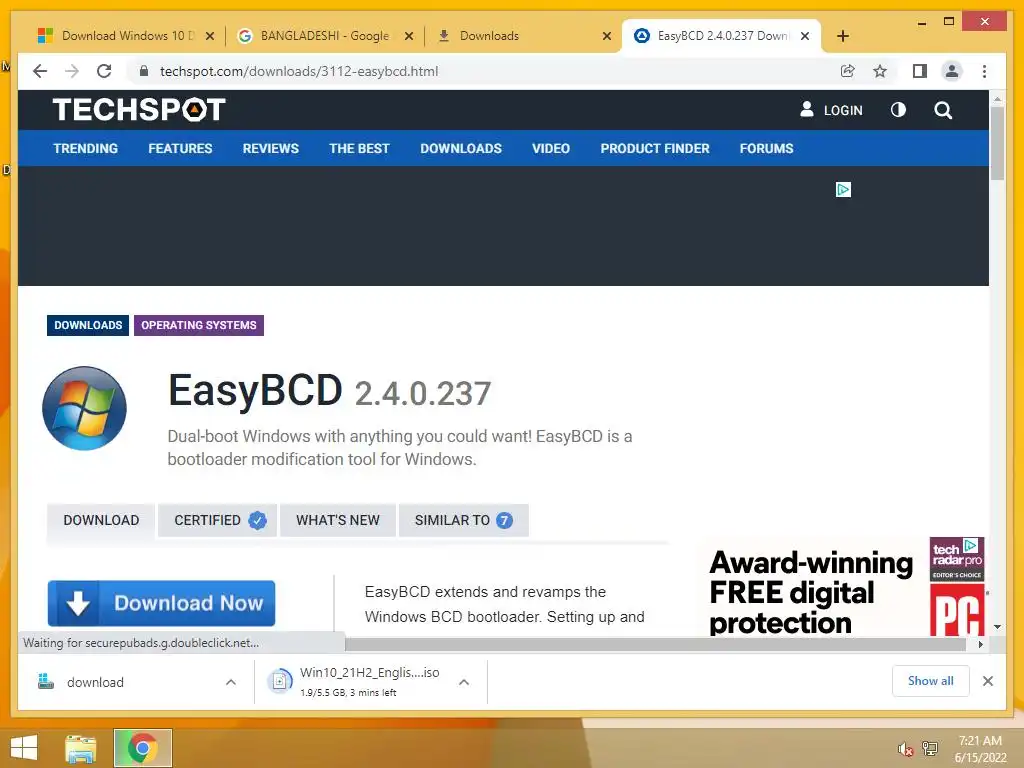Viewport: 1024px width, 768px height.
Task: Open the FEATURES menu
Action: (x=180, y=148)
